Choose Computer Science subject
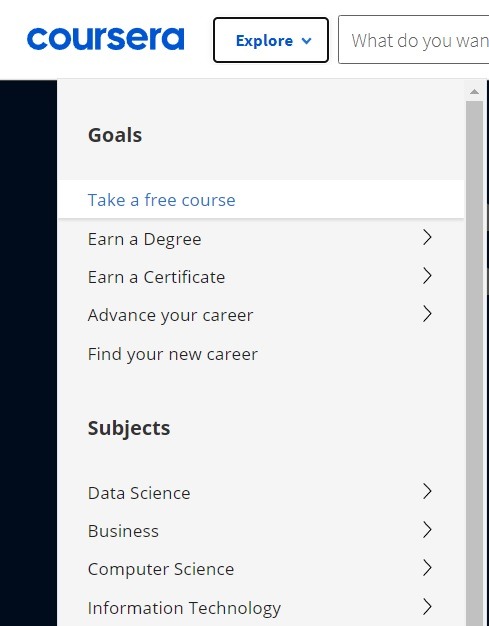 pyautogui.click(x=261, y=569)
